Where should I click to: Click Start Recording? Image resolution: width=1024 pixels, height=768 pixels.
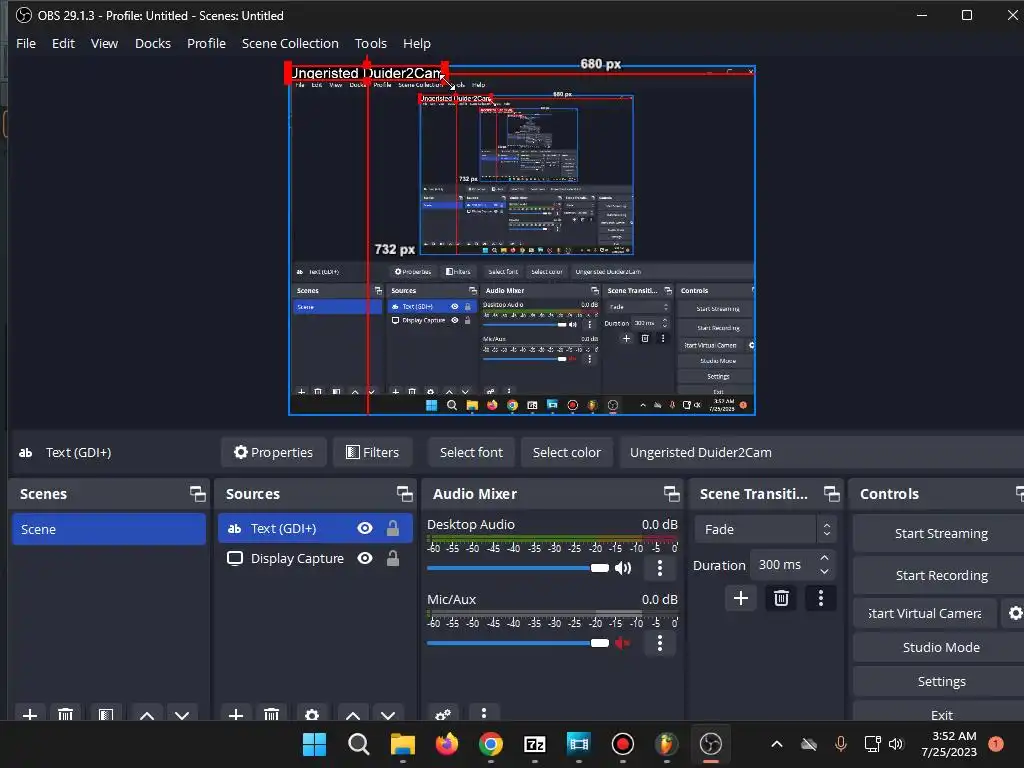[940, 575]
